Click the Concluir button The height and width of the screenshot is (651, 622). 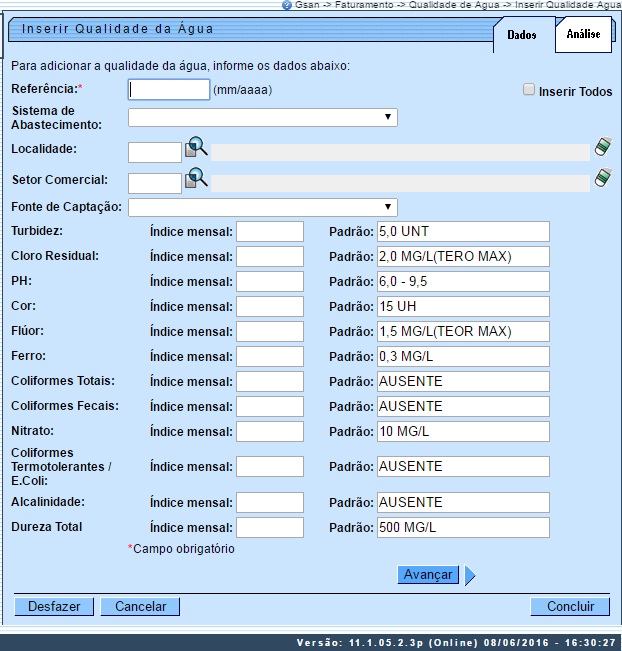[570, 606]
